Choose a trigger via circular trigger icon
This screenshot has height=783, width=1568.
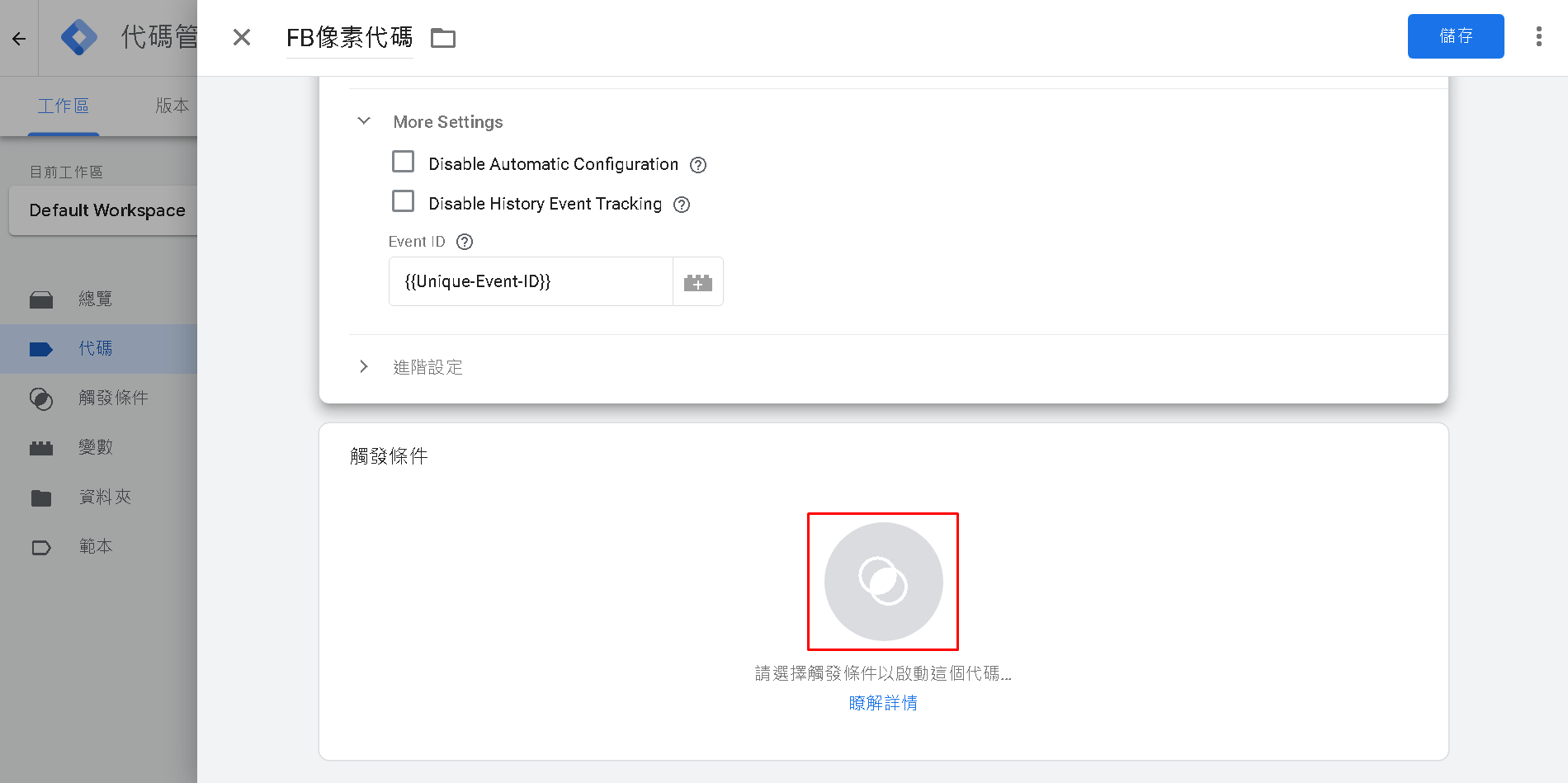click(883, 582)
